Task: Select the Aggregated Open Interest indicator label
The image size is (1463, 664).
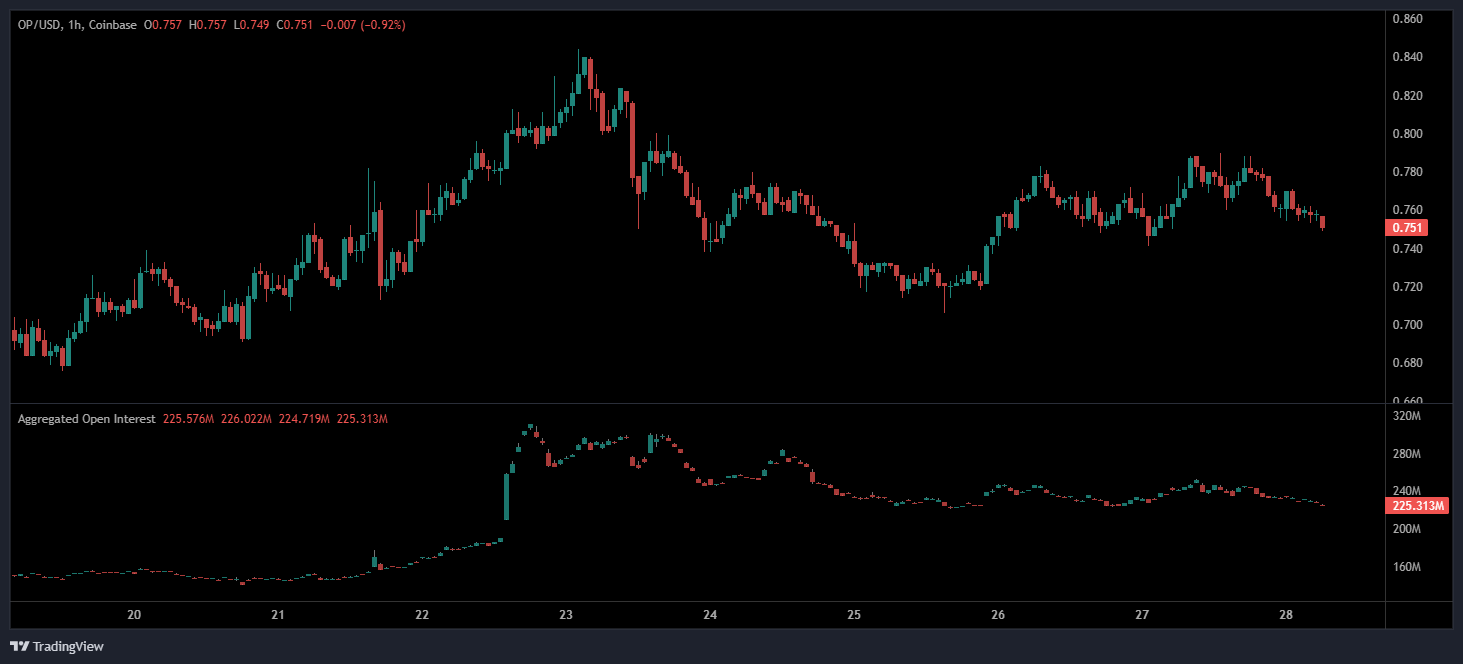Action: point(86,419)
